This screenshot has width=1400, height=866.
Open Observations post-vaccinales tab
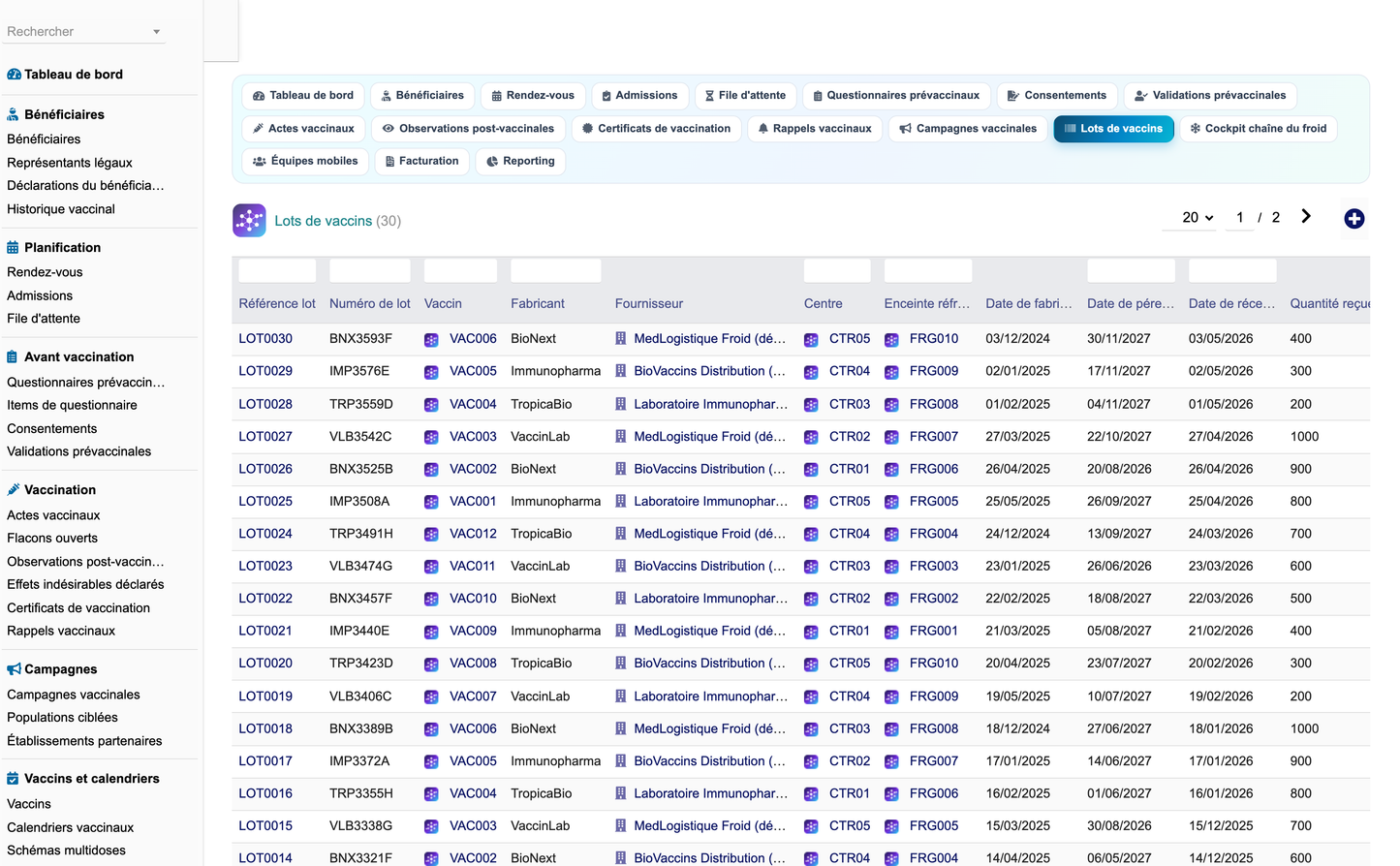[x=468, y=129]
